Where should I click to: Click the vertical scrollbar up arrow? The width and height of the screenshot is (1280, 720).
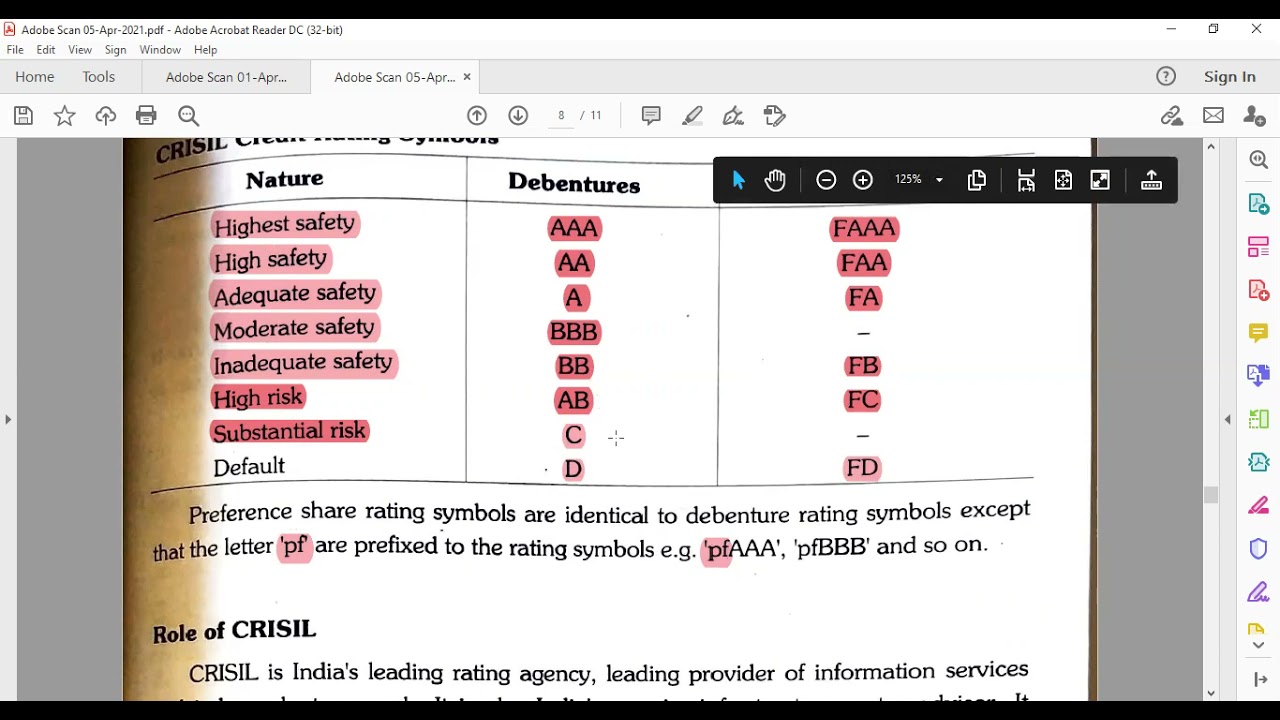coord(1211,147)
